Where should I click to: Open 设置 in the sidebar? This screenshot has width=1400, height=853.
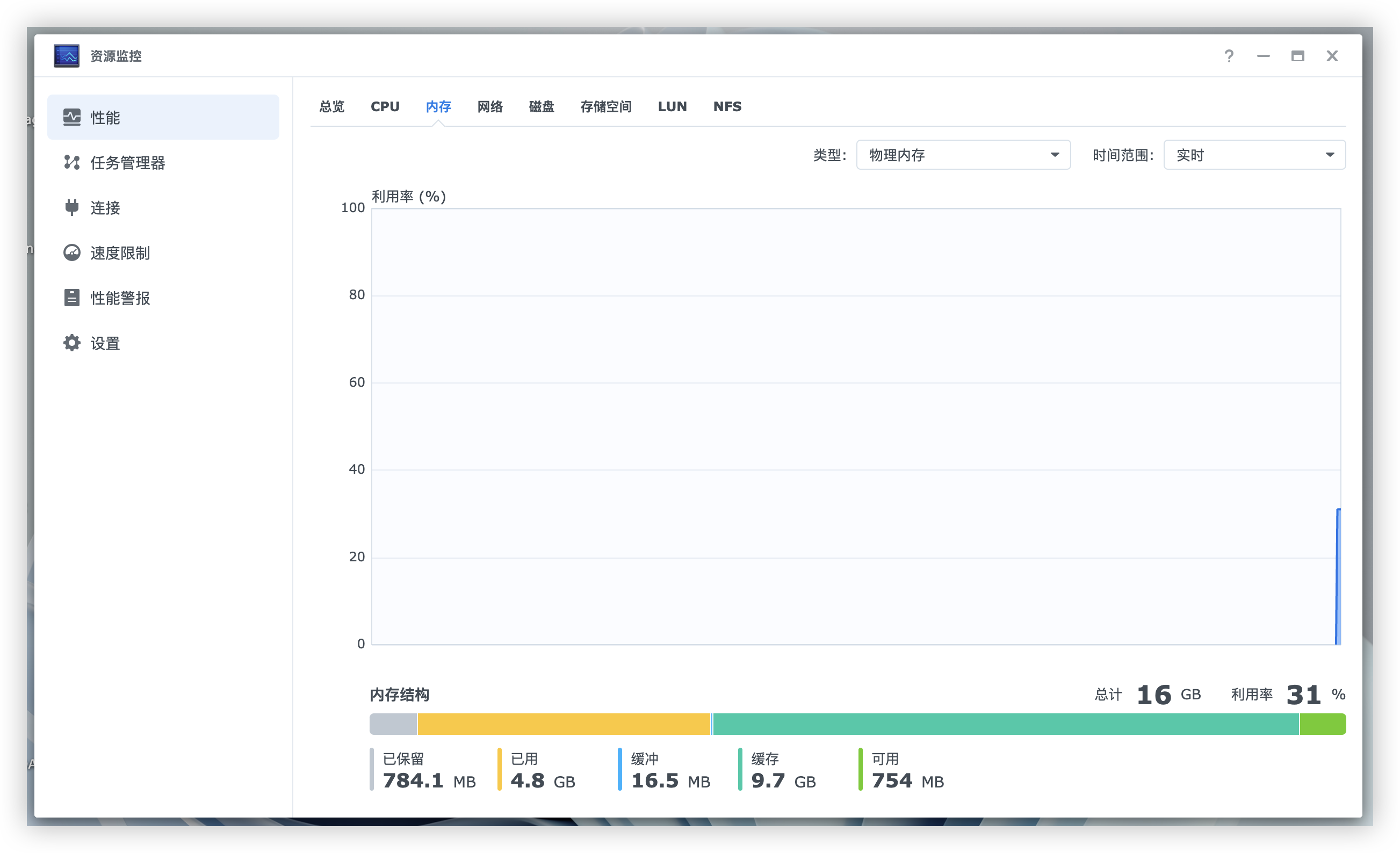(163, 343)
